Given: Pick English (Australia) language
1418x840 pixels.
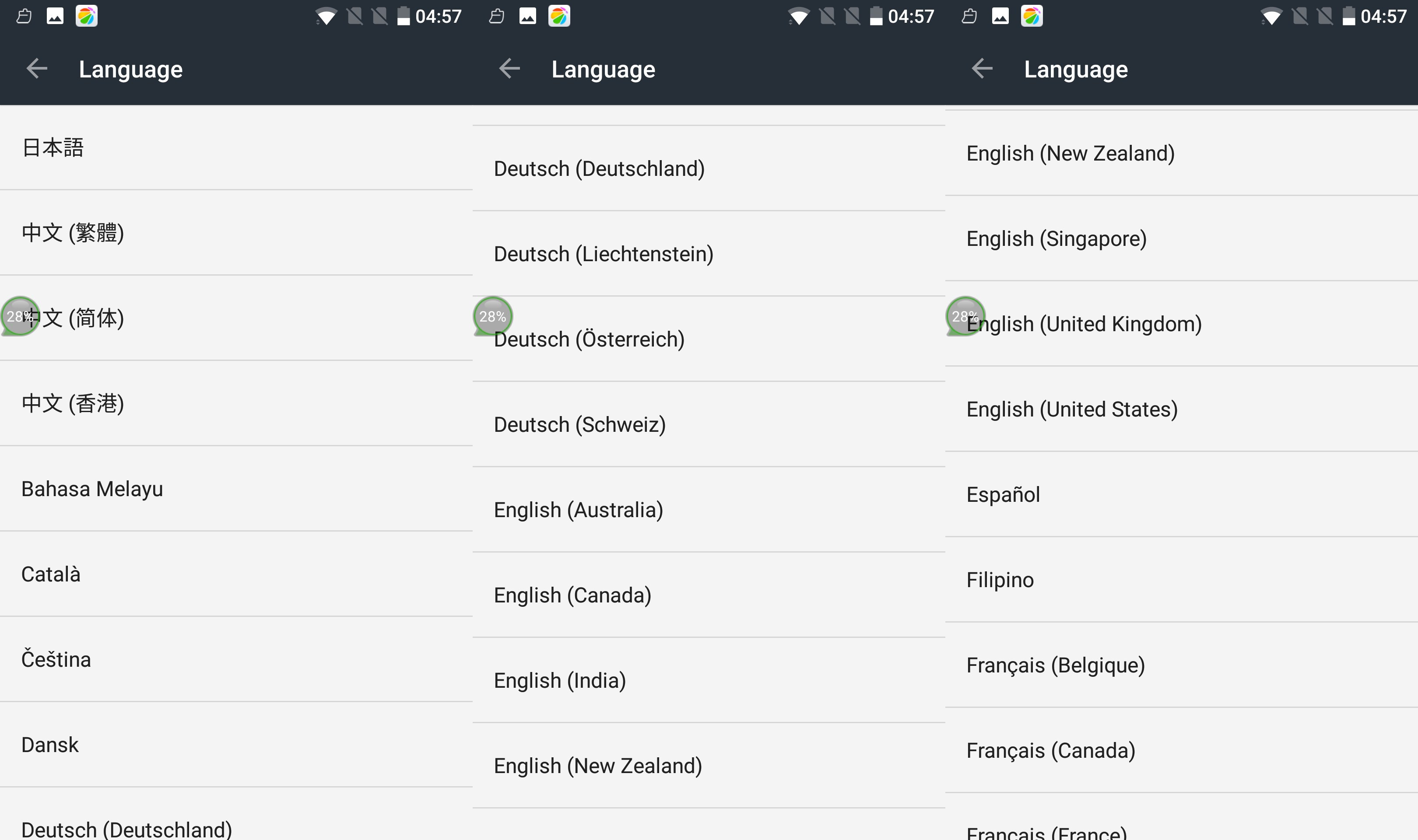Looking at the screenshot, I should coord(709,509).
